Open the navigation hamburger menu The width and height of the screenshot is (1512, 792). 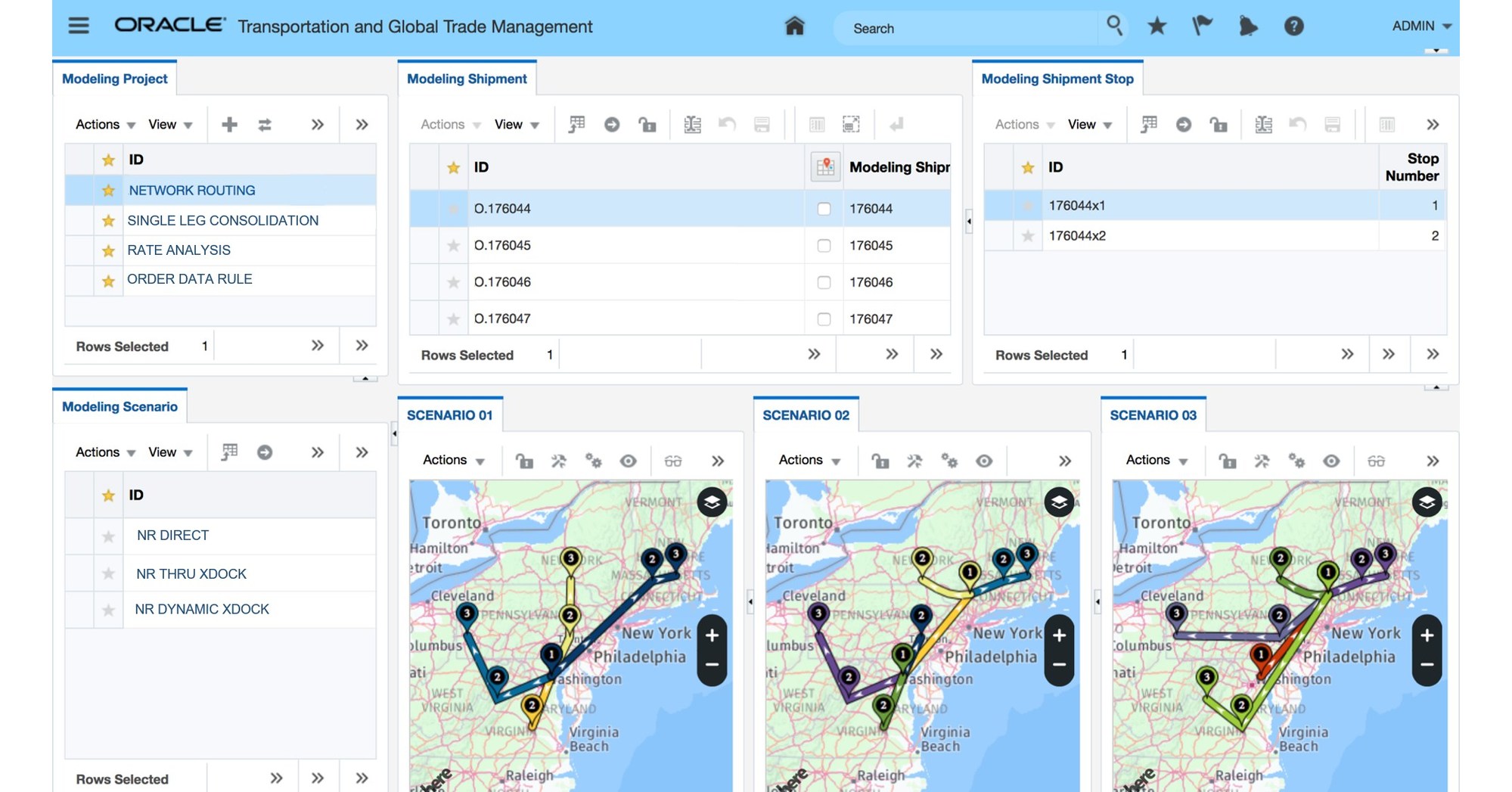(77, 25)
